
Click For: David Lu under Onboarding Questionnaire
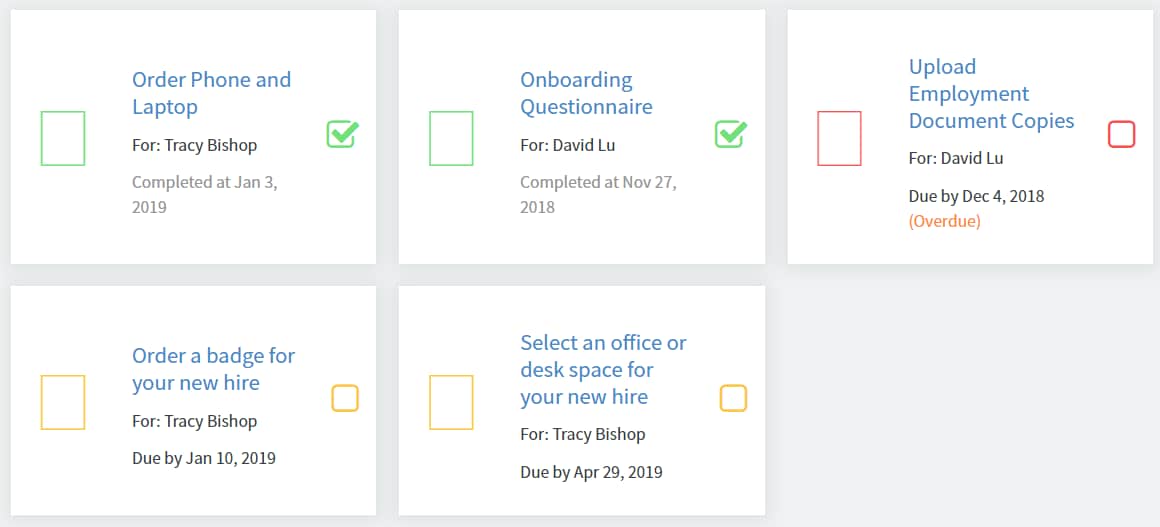click(567, 145)
